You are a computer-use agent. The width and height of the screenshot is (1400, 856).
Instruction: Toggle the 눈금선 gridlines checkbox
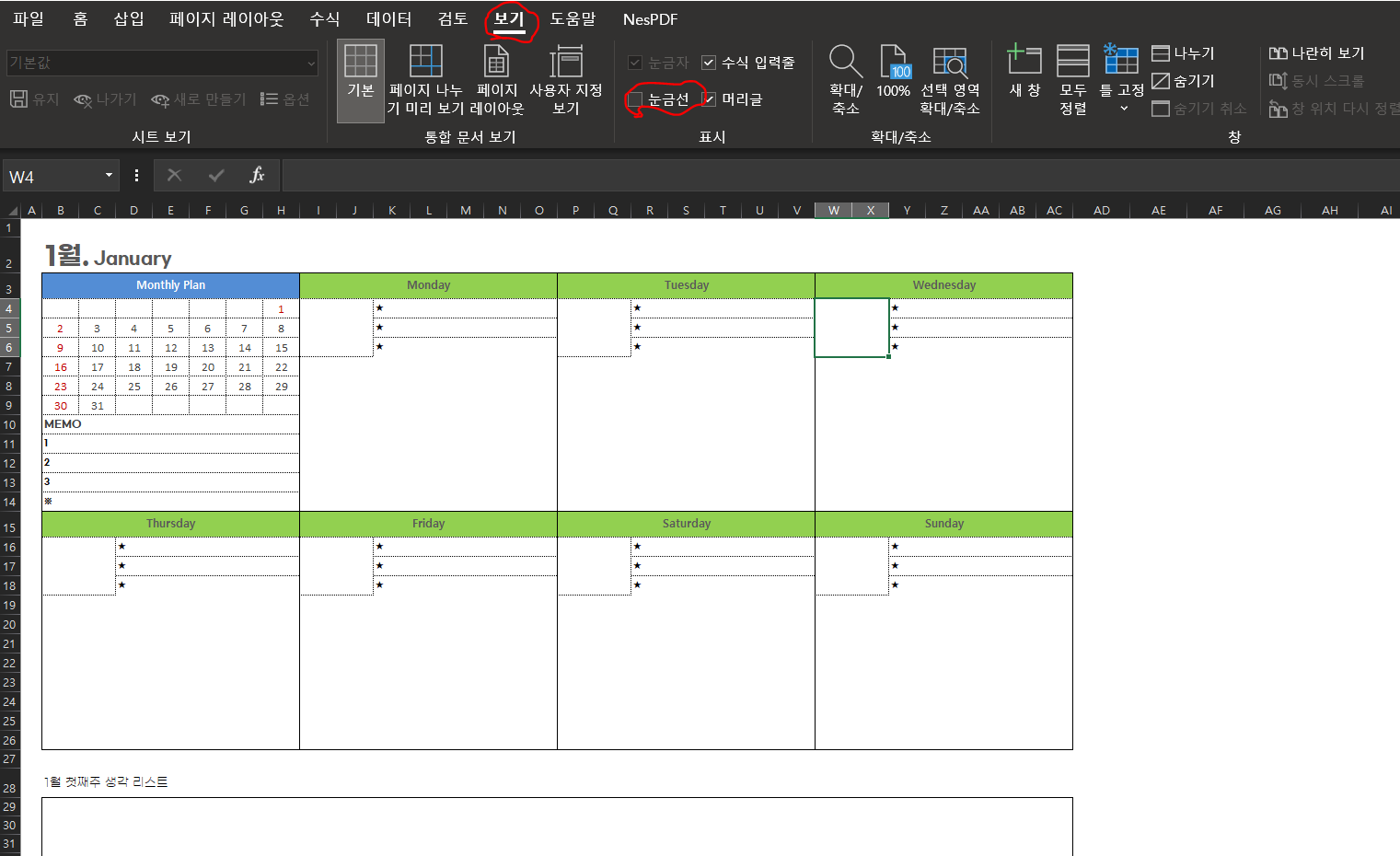635,99
